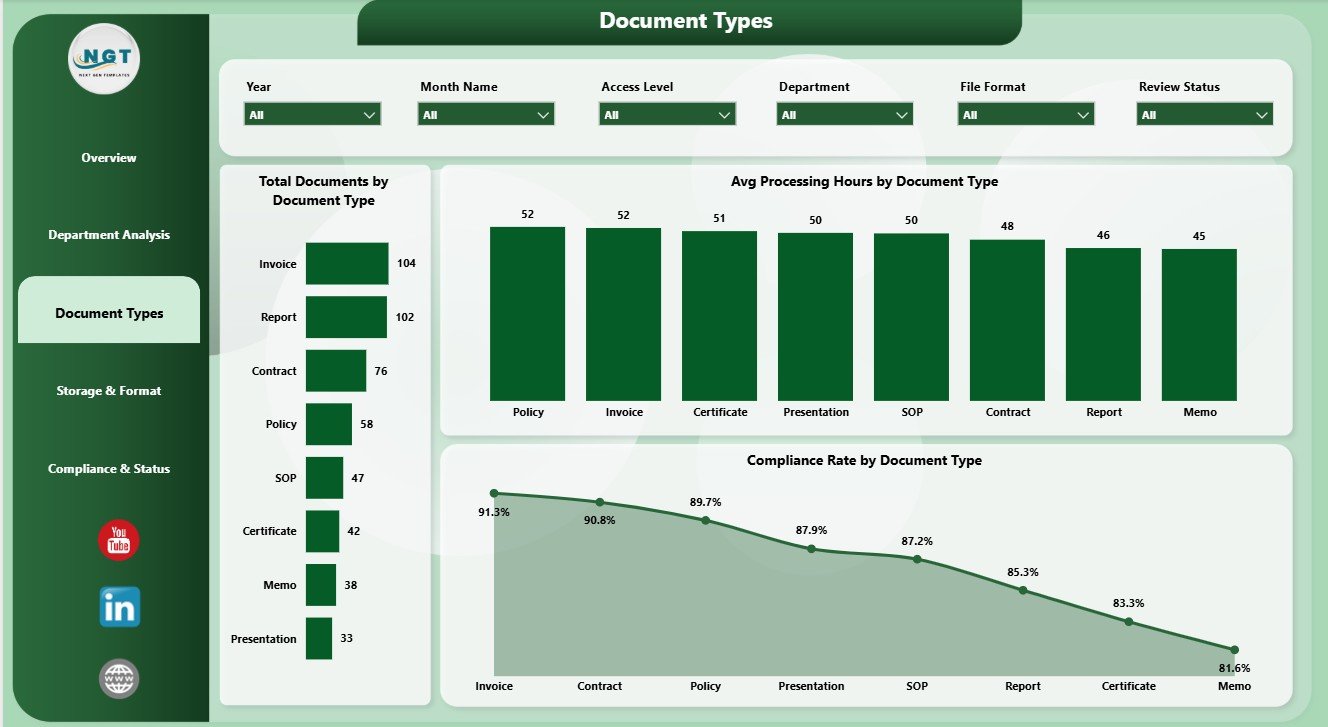Open the Storage & Format page
The image size is (1328, 727).
click(x=109, y=391)
